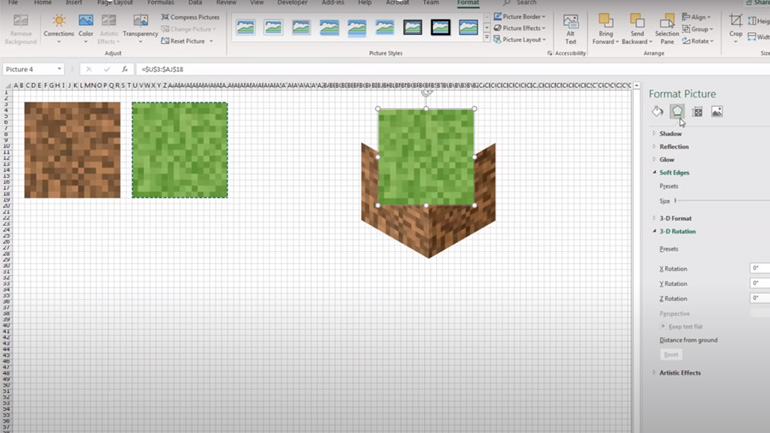The width and height of the screenshot is (770, 433).
Task: Click rotation handle above selected grass picture
Action: pyautogui.click(x=426, y=92)
